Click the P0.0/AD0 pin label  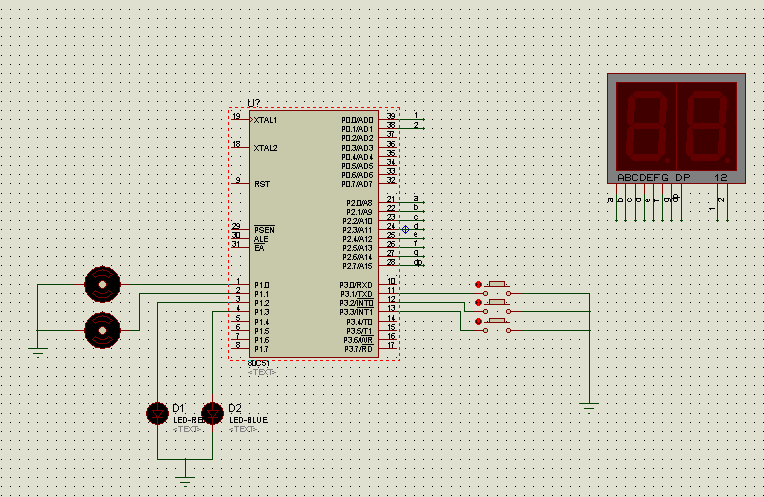(357, 120)
